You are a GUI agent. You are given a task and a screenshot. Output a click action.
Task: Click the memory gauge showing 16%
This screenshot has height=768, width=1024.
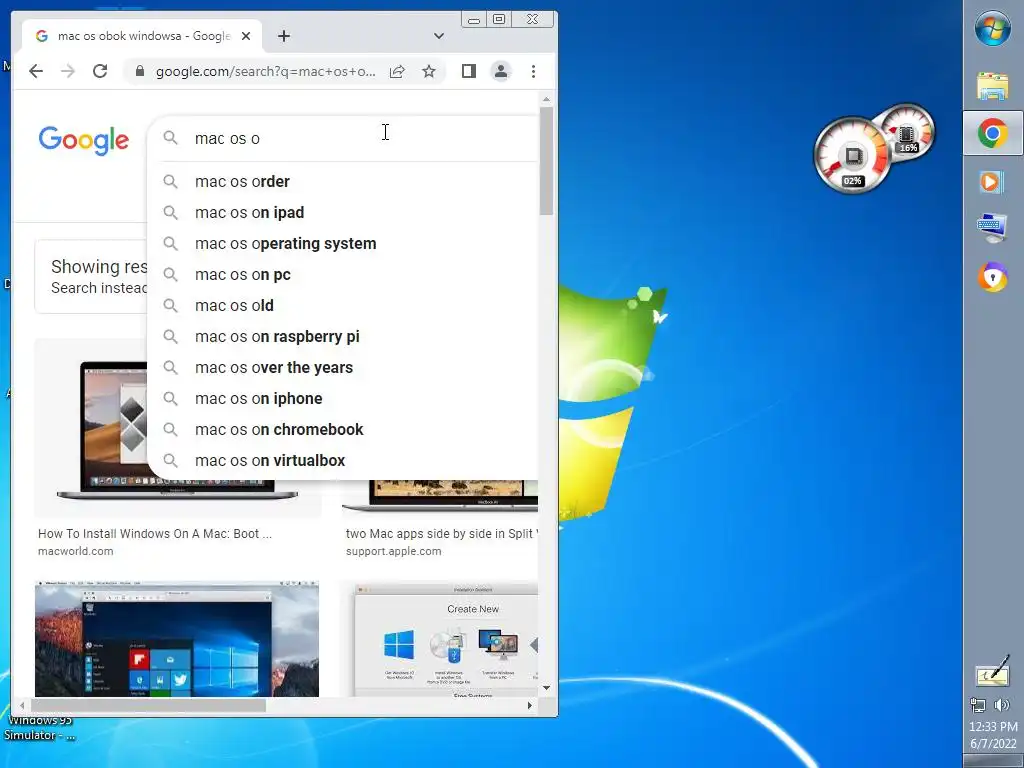pos(908,133)
